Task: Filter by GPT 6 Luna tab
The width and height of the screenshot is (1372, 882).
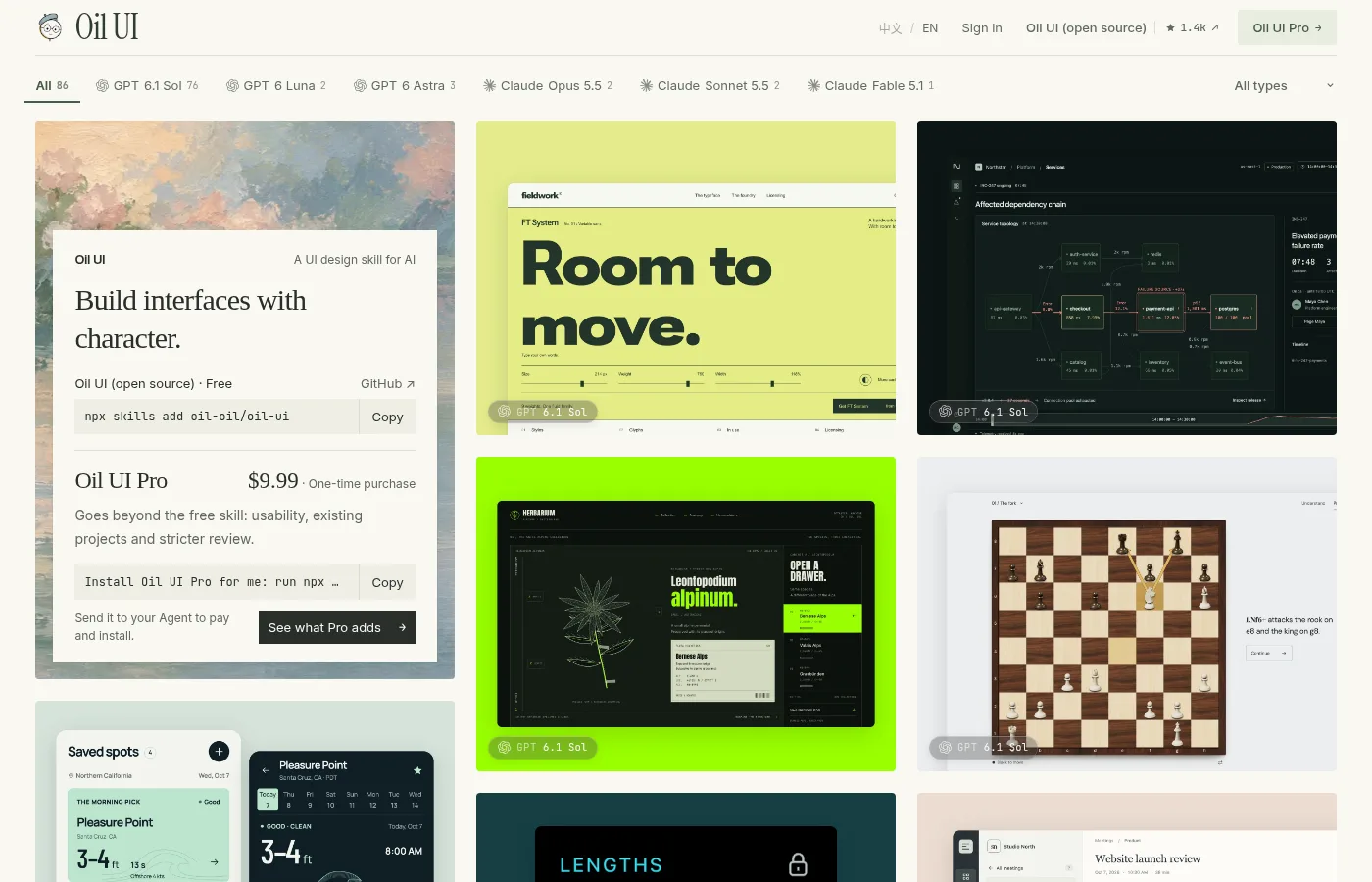Action: pyautogui.click(x=276, y=86)
